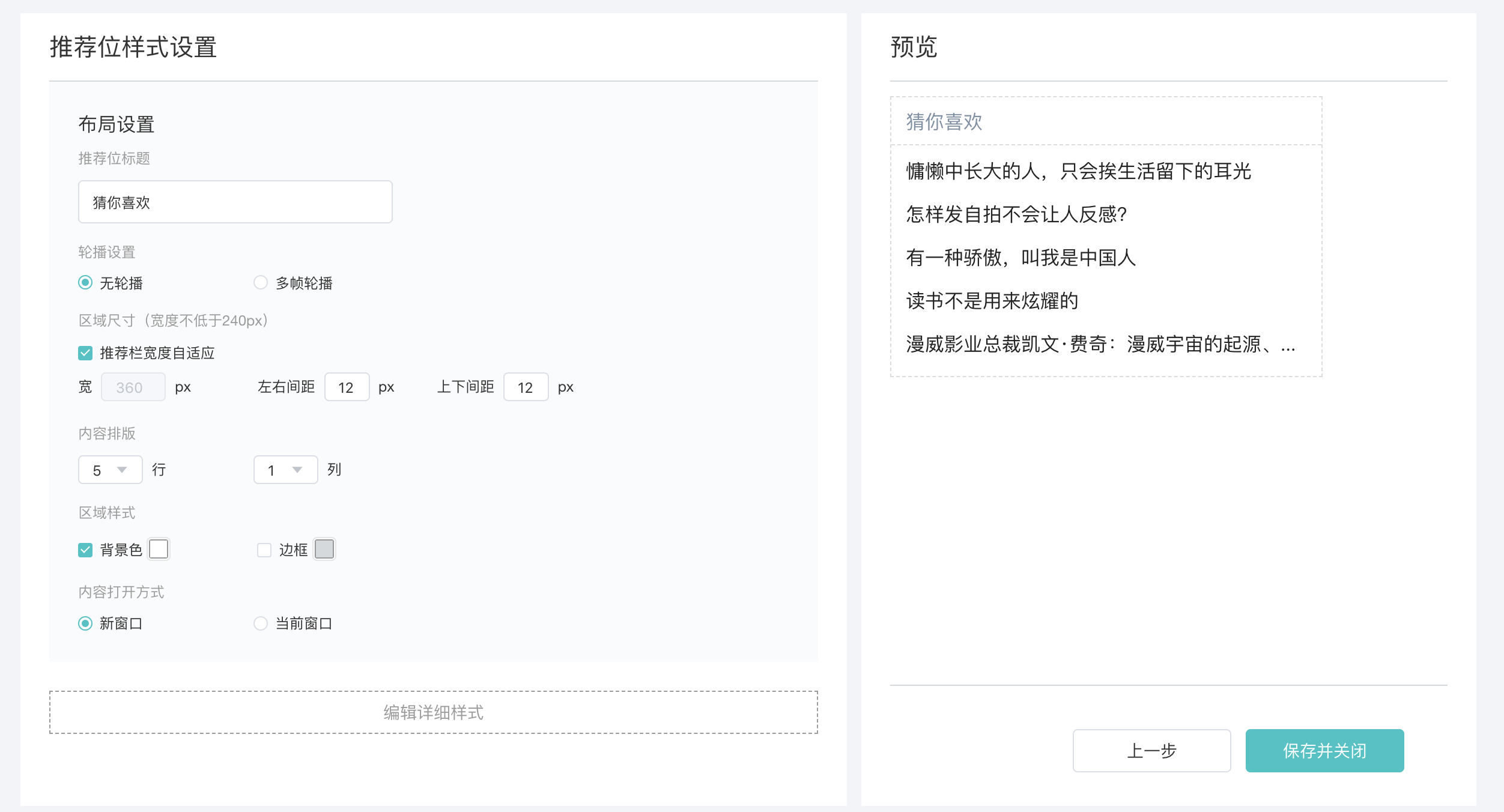Click the 推荐位标题 input field

point(235,202)
